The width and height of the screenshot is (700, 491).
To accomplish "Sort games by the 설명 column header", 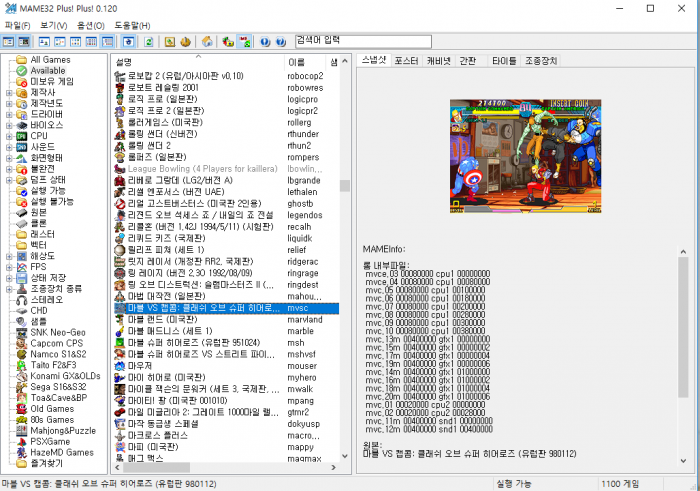I will (197, 62).
